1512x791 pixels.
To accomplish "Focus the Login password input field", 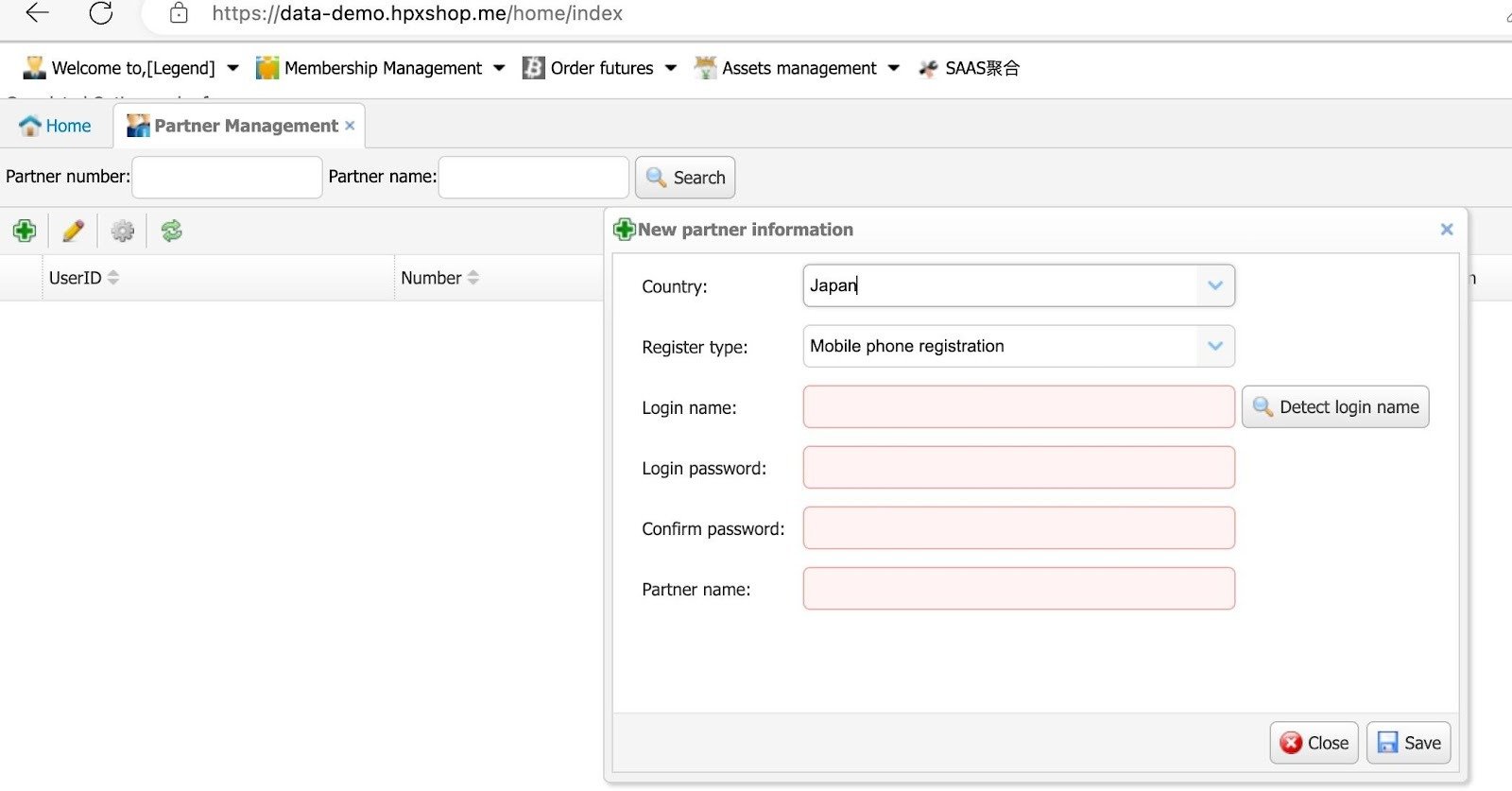I will 1018,468.
